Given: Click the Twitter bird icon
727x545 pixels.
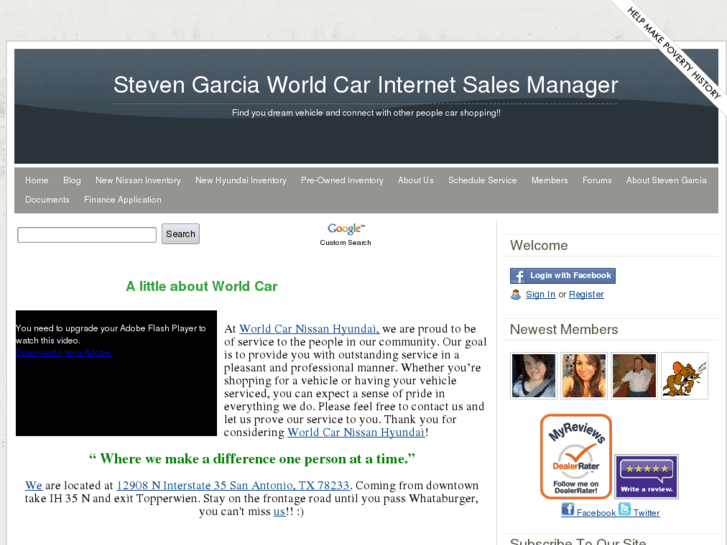Looking at the screenshot, I should 624,509.
